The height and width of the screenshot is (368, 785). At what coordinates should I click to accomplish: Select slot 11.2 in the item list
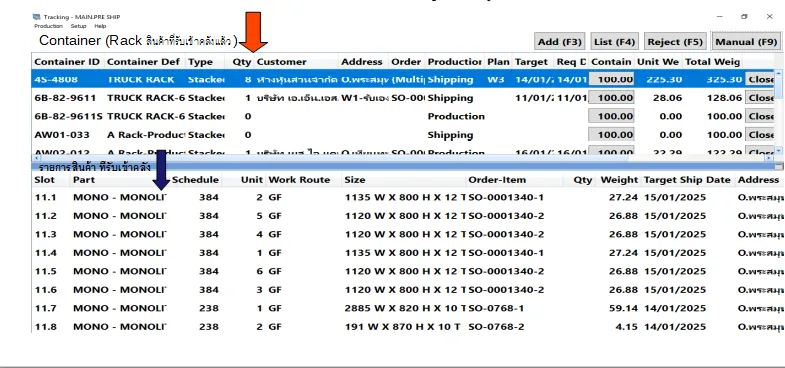point(408,216)
